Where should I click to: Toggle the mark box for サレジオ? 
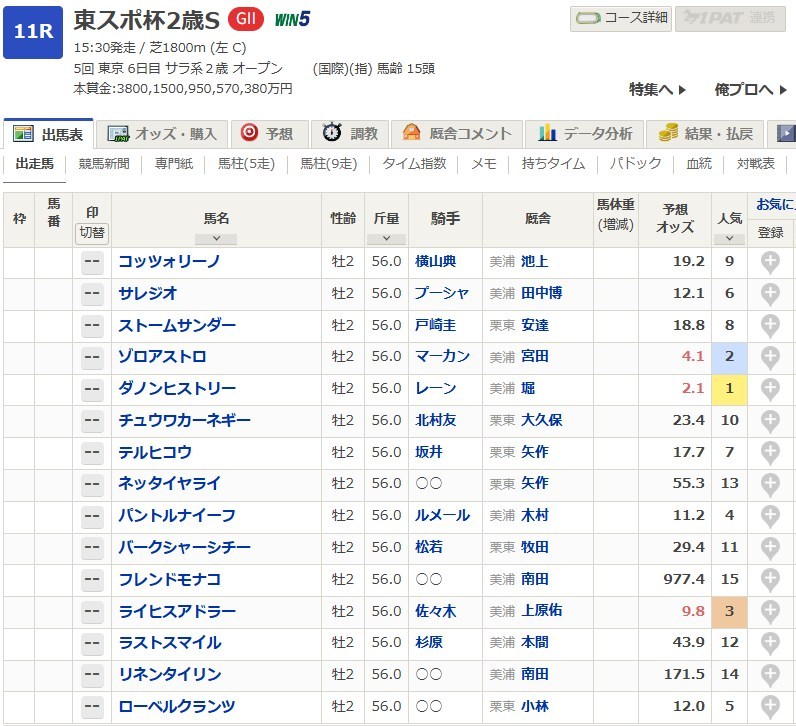[92, 294]
